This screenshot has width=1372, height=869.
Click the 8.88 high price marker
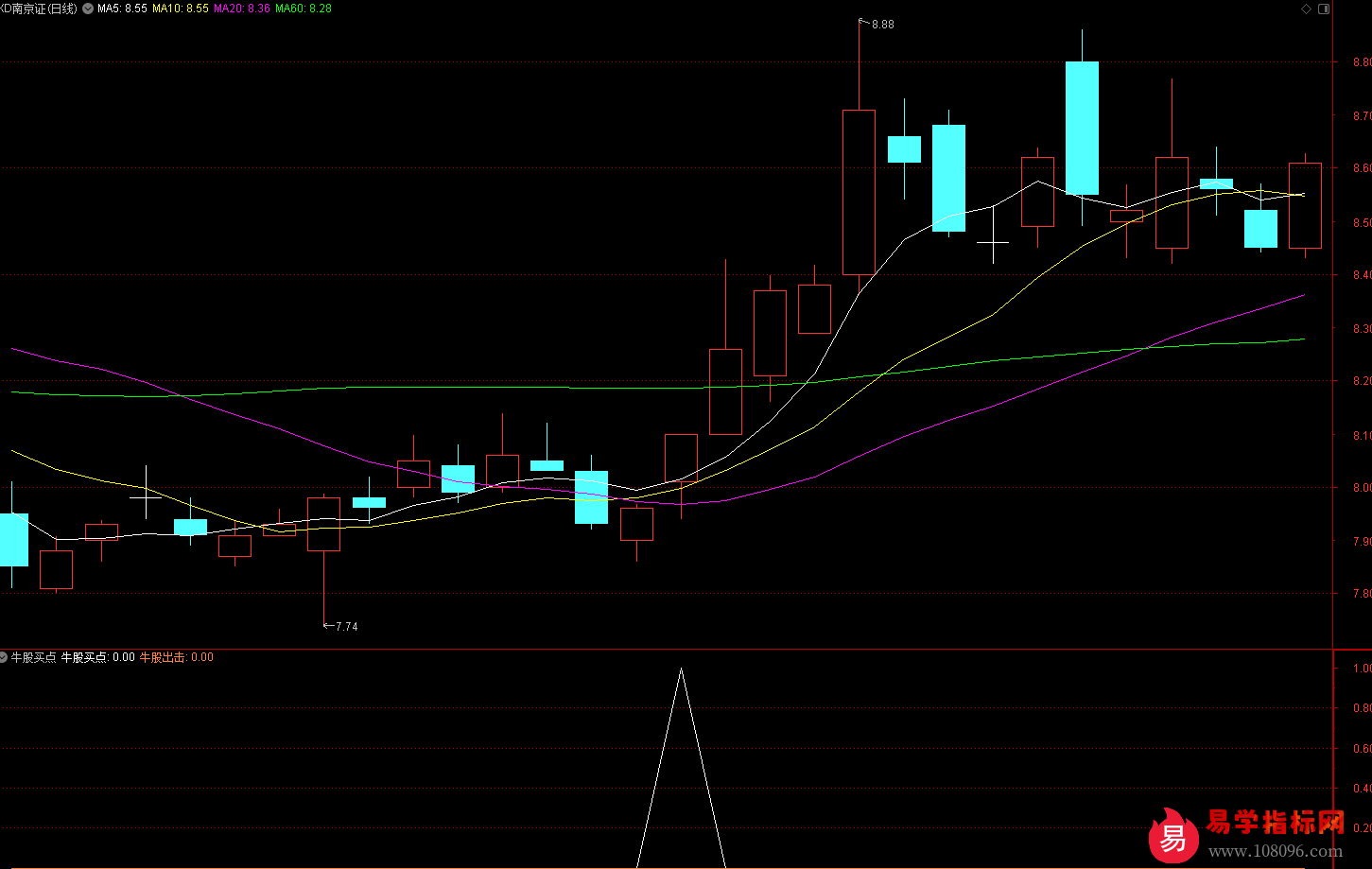click(x=881, y=25)
